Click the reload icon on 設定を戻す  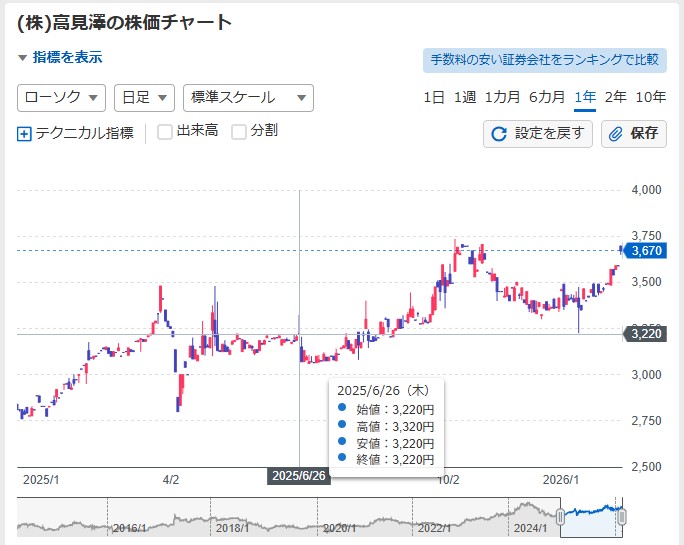click(500, 134)
